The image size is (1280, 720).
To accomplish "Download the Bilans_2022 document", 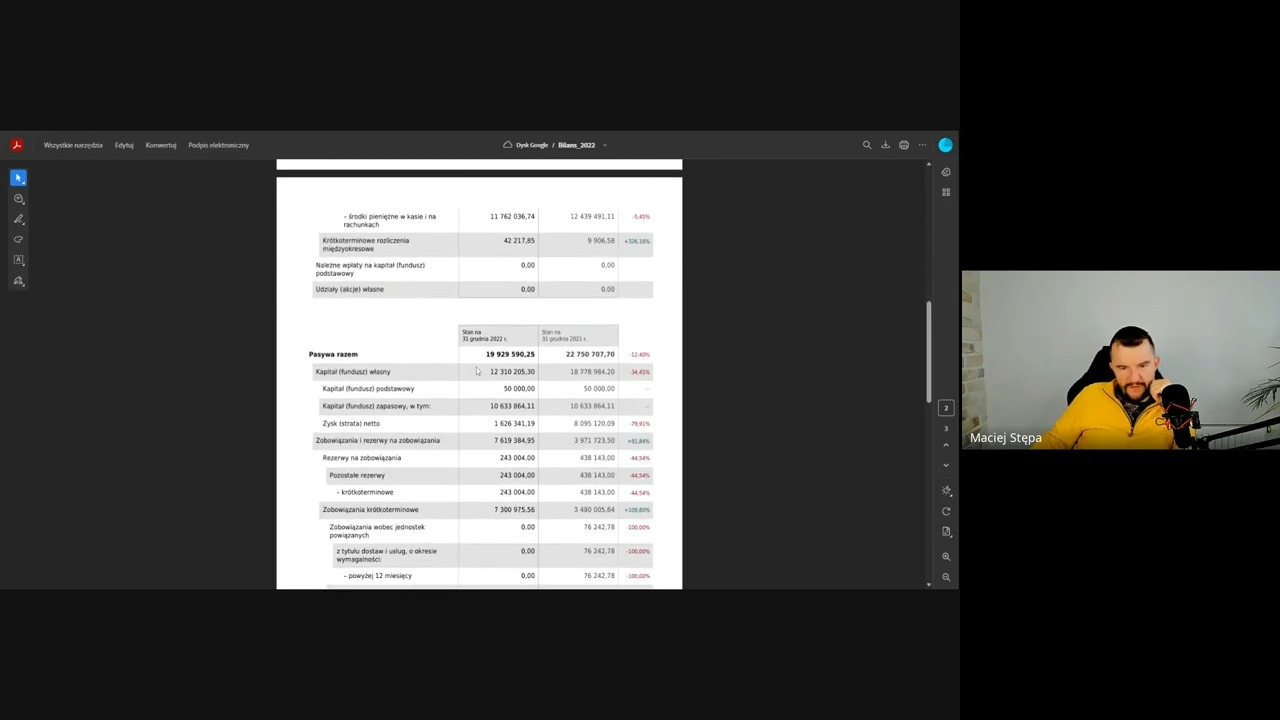I will (885, 145).
